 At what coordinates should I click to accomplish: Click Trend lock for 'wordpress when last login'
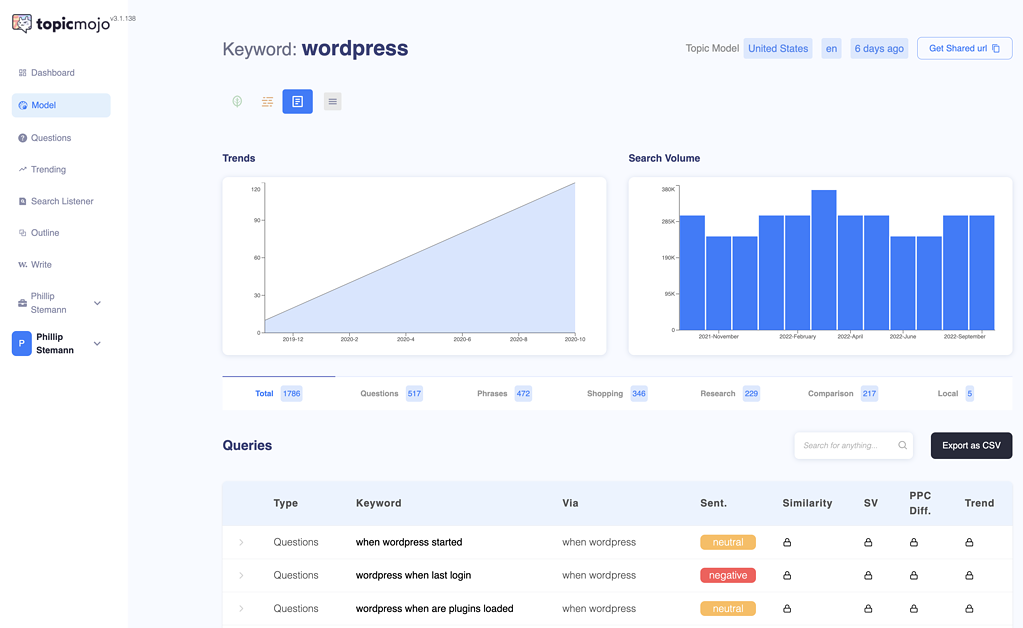click(x=969, y=575)
